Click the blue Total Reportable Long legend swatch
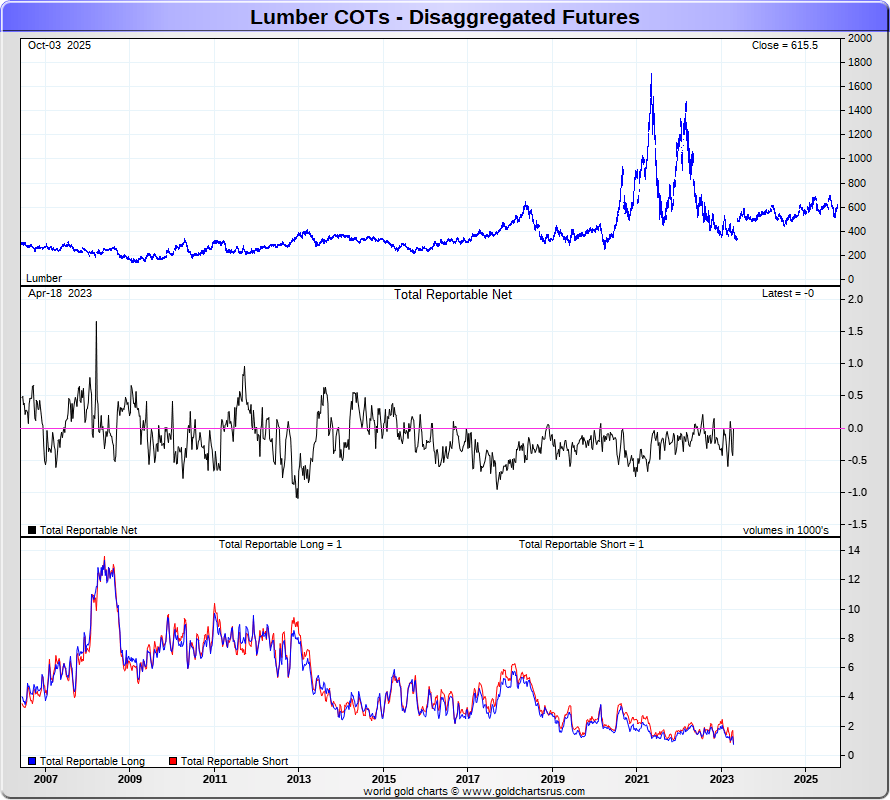The width and height of the screenshot is (890, 800). coord(32,761)
